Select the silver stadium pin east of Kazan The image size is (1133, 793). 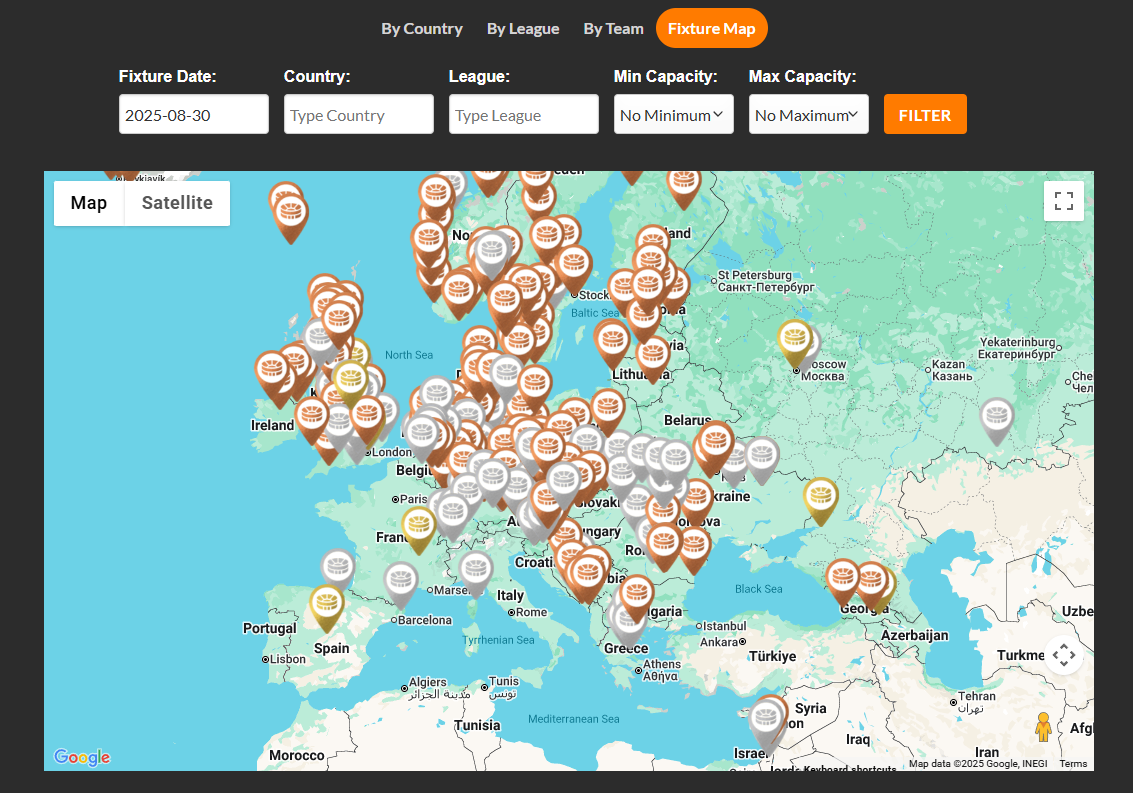click(x=996, y=417)
